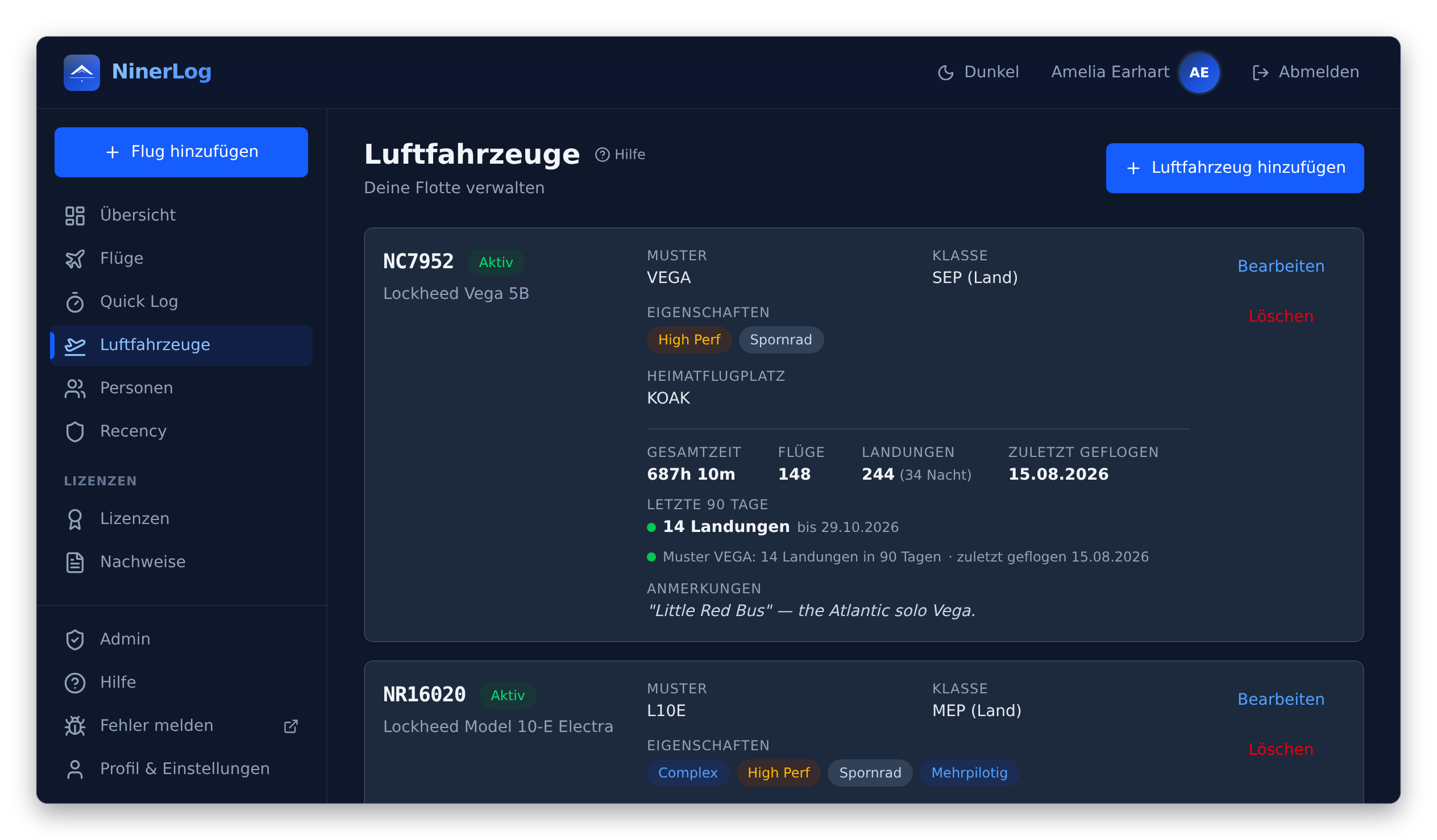
Task: Click the Aktiv badge on NC7952
Action: (x=496, y=263)
